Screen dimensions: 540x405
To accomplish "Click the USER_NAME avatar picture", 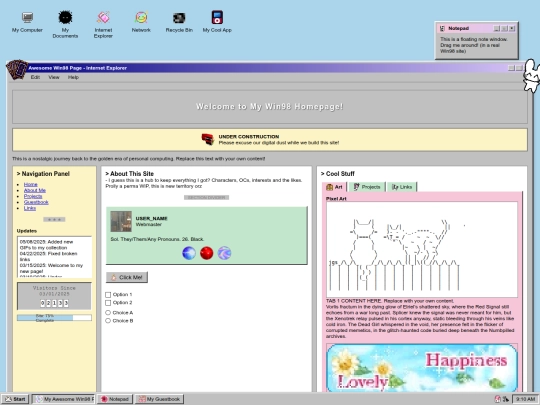I will pos(121,221).
